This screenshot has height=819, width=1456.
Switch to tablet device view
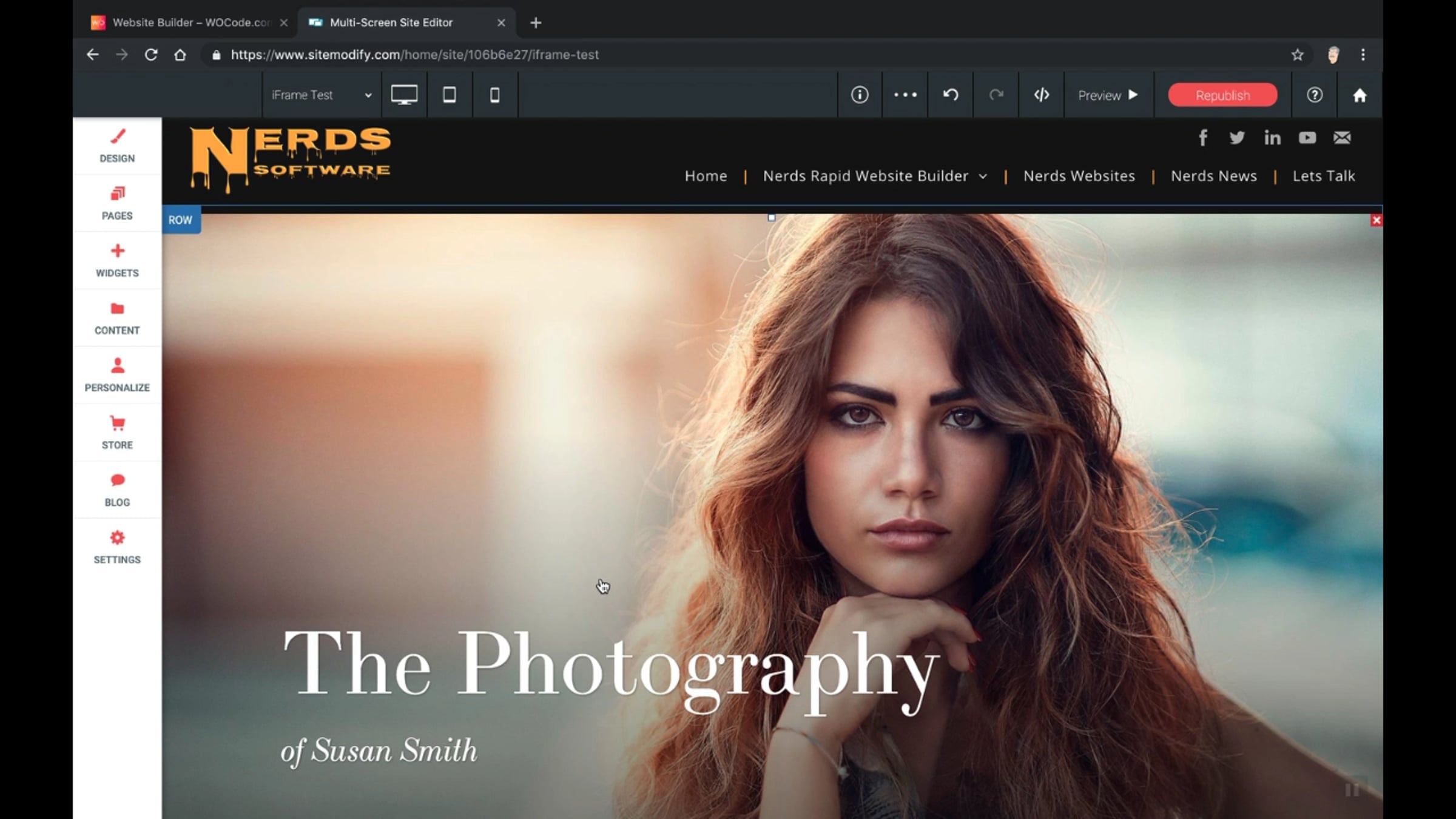point(450,95)
